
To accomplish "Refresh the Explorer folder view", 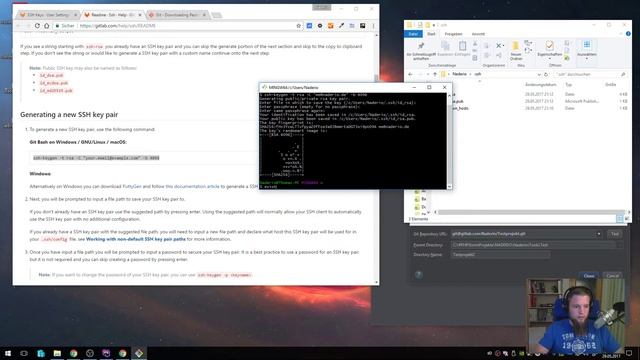I will pos(546,74).
